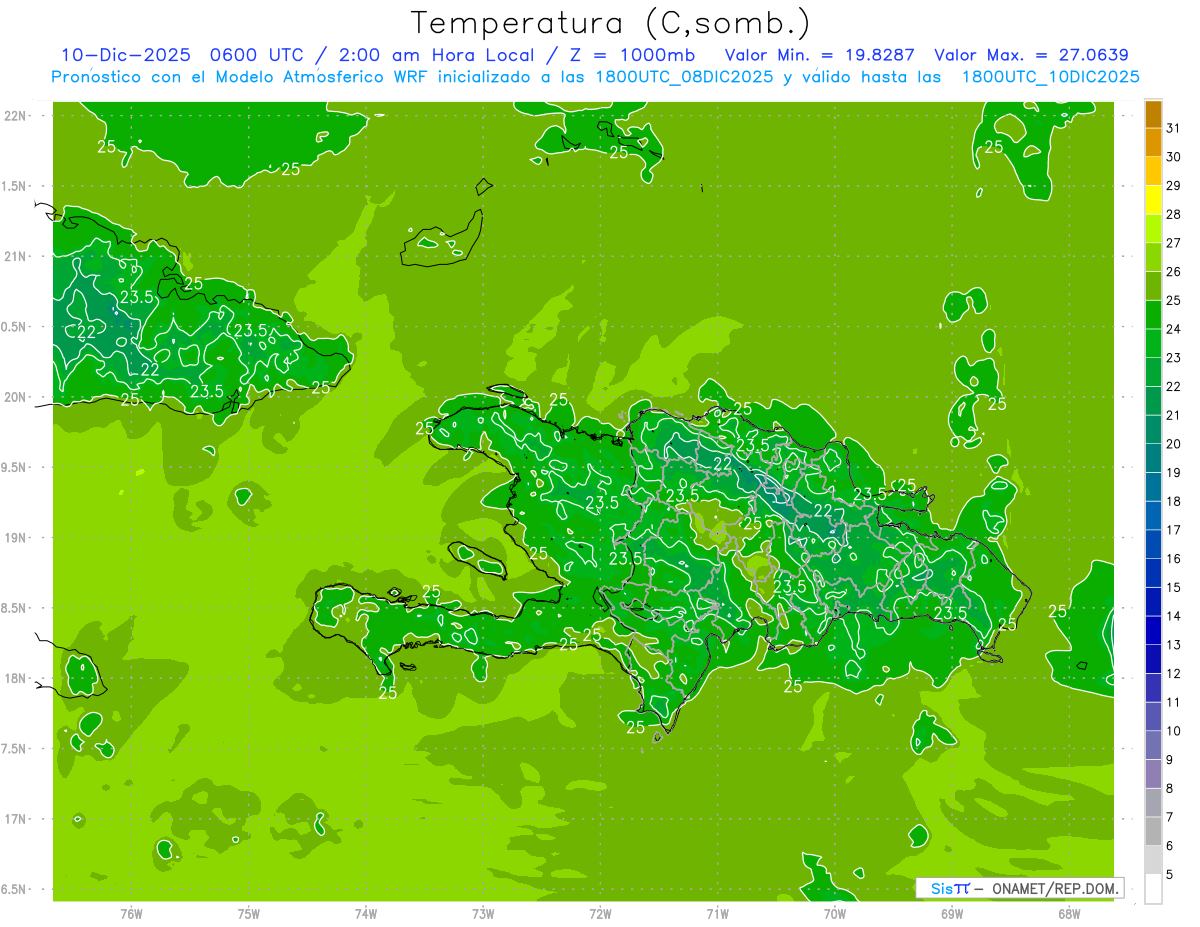The width and height of the screenshot is (1200, 927).
Task: Click the "1800UTC_10DIC2025" valid-until time
Action: 1050,77
